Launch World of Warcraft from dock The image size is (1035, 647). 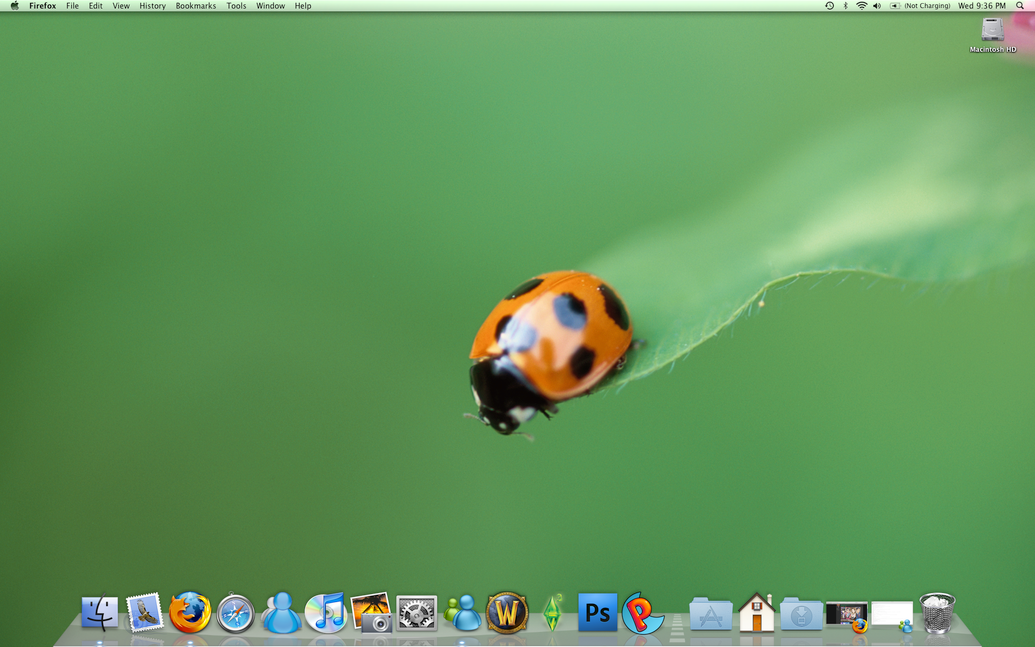click(507, 613)
